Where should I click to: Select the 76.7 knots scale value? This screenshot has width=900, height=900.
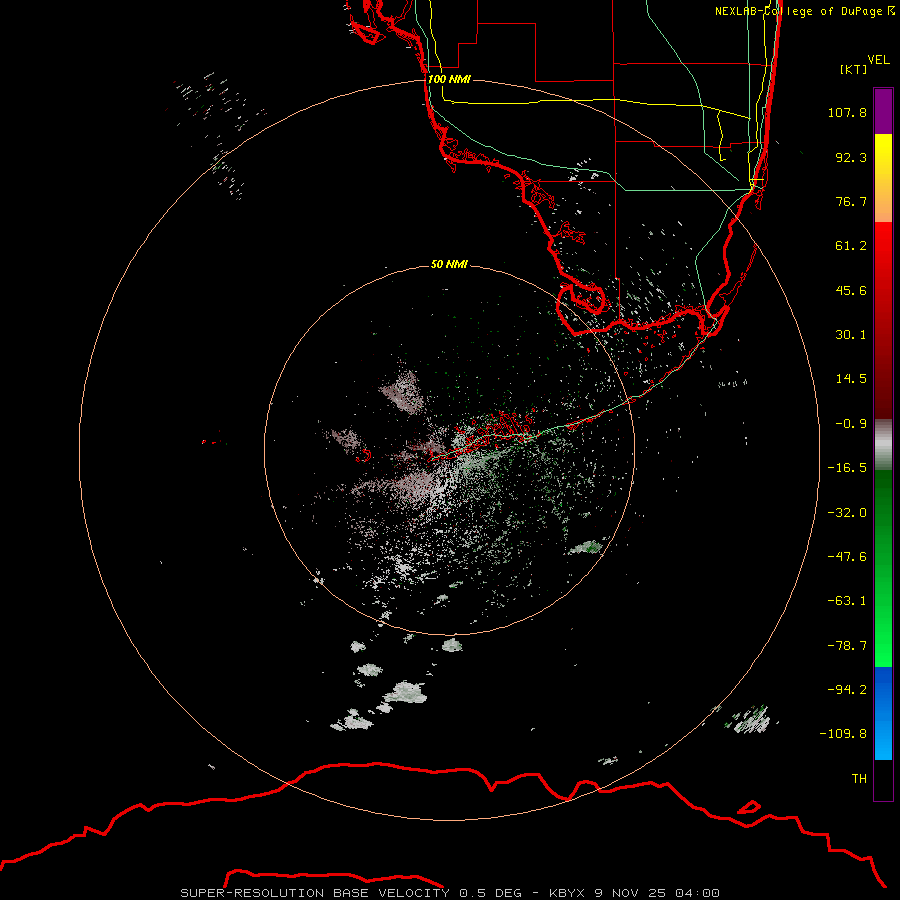pyautogui.click(x=851, y=201)
